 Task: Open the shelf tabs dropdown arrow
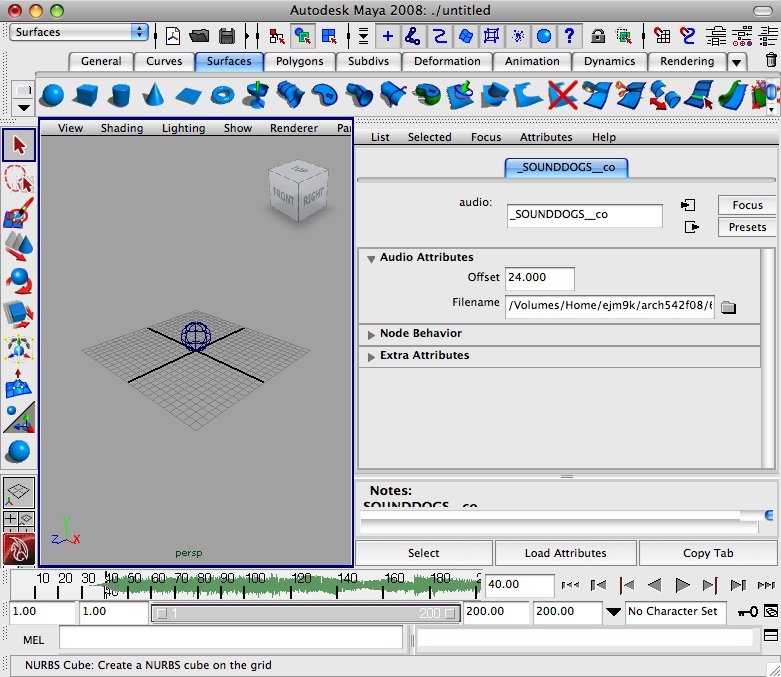736,63
